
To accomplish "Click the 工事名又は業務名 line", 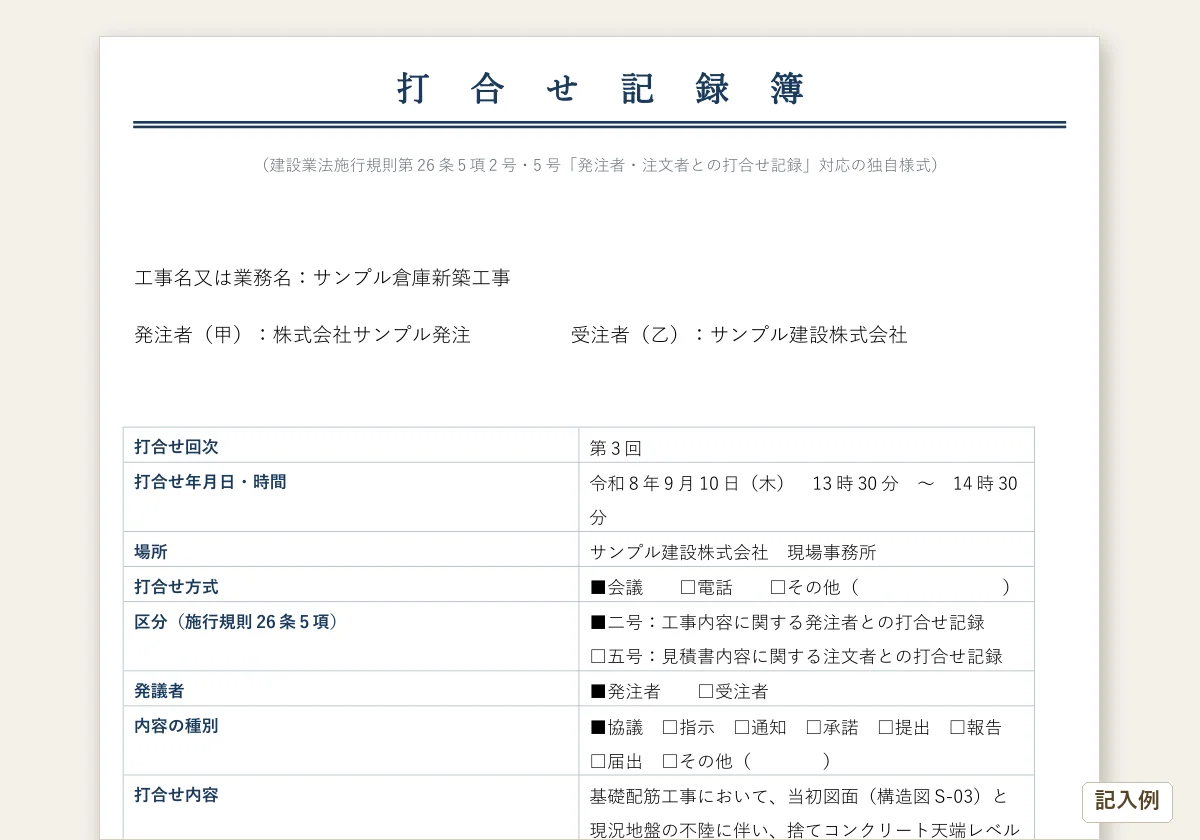I will pyautogui.click(x=322, y=278).
